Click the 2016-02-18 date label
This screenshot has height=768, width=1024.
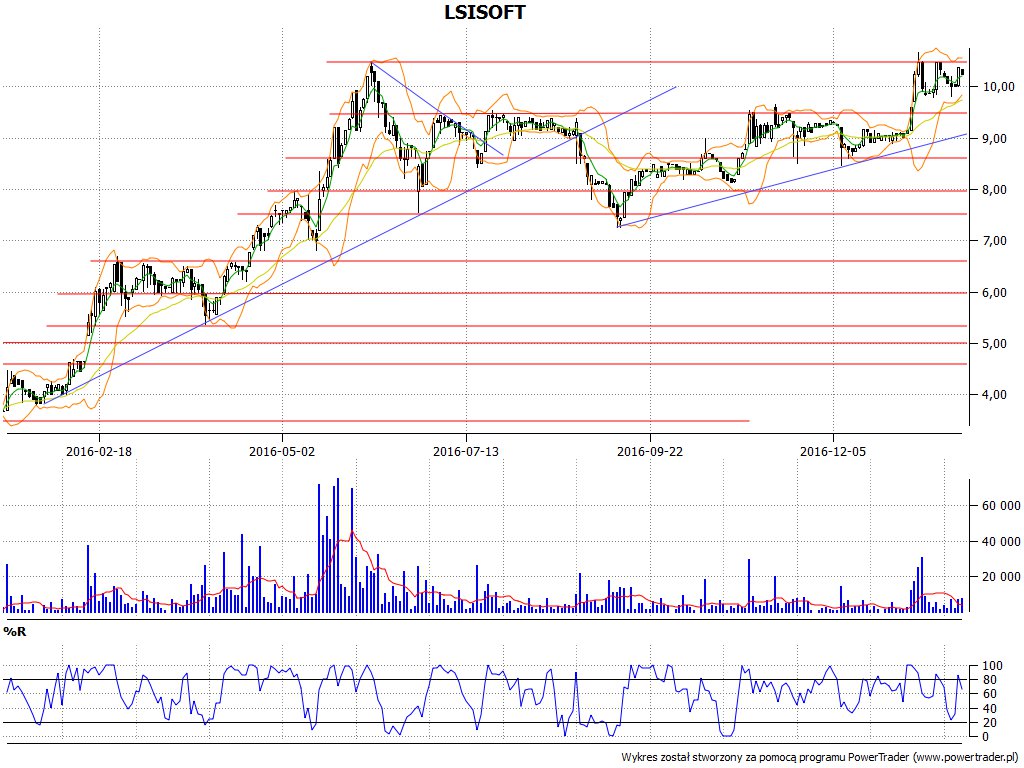click(99, 451)
